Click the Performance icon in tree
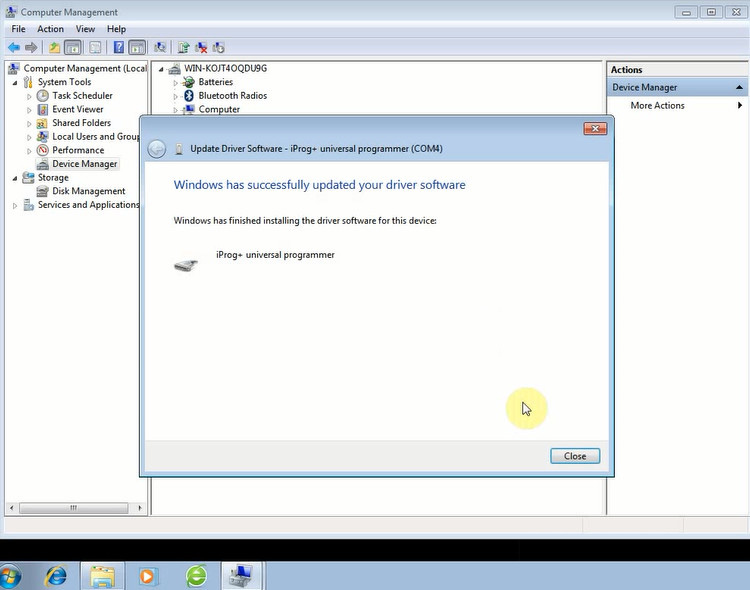This screenshot has width=750, height=590. tap(43, 150)
